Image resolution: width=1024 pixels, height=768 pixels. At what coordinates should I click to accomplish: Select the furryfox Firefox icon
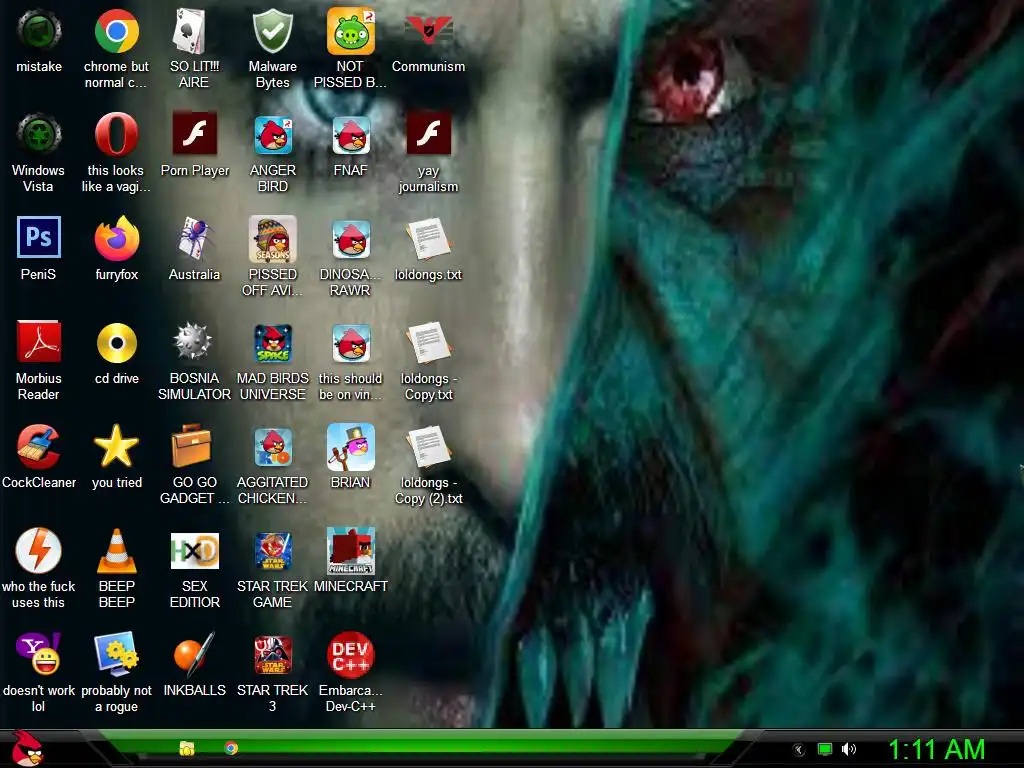point(116,238)
